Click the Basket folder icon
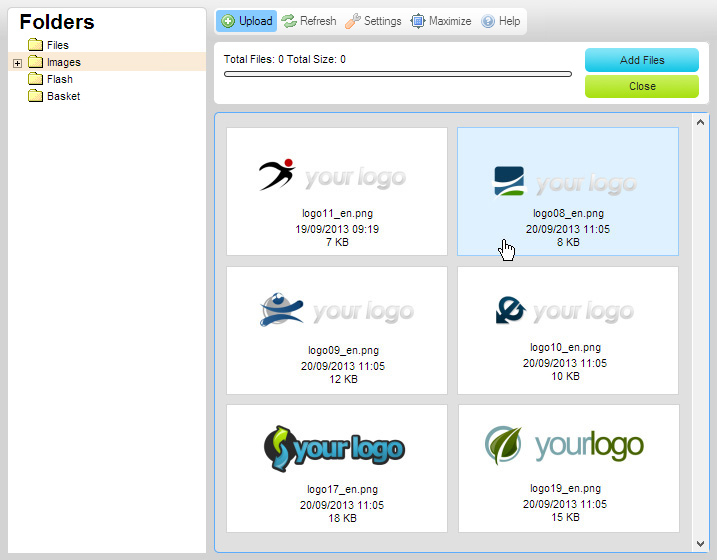717x560 pixels. click(35, 96)
